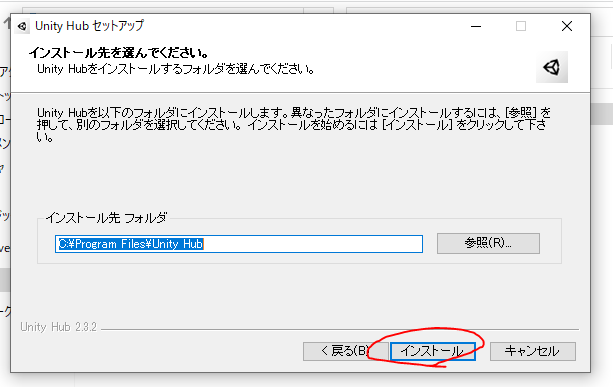Click subtitle Unity Hubをインストールするフォルダを選んでください。
613x387 pixels.
tap(176, 69)
